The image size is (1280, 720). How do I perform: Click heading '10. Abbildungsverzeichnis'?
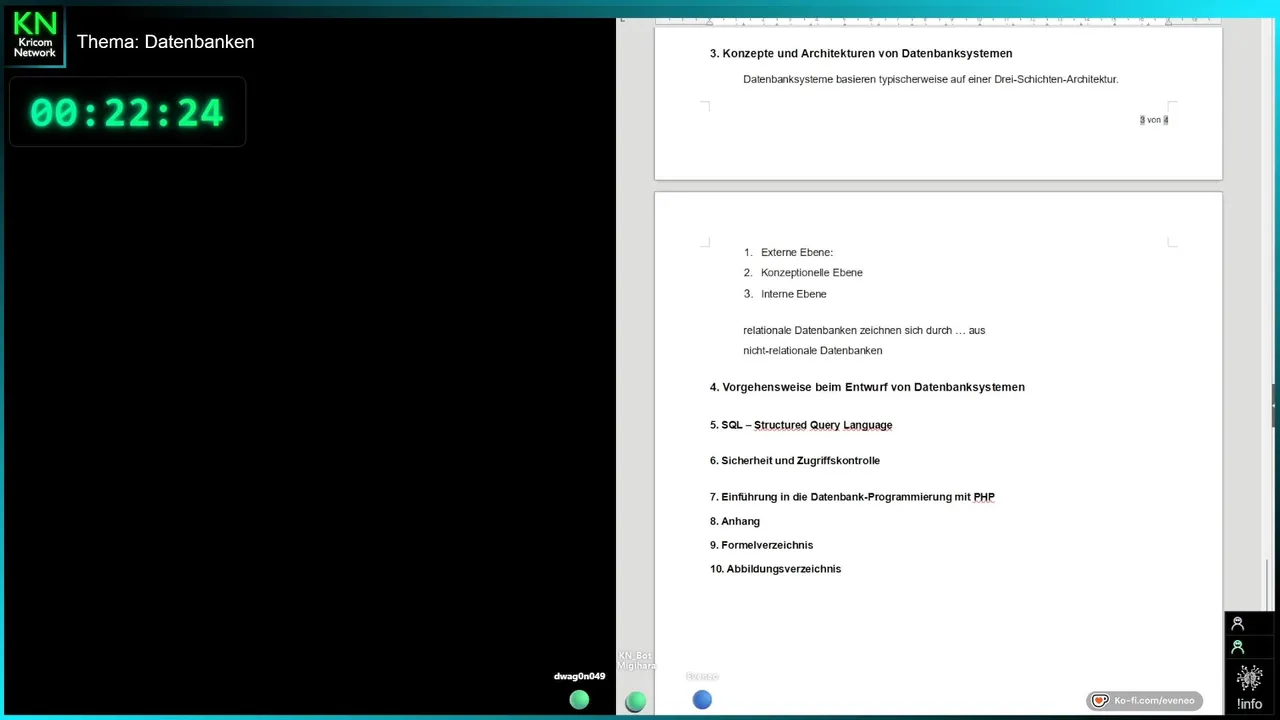pyautogui.click(x=775, y=569)
